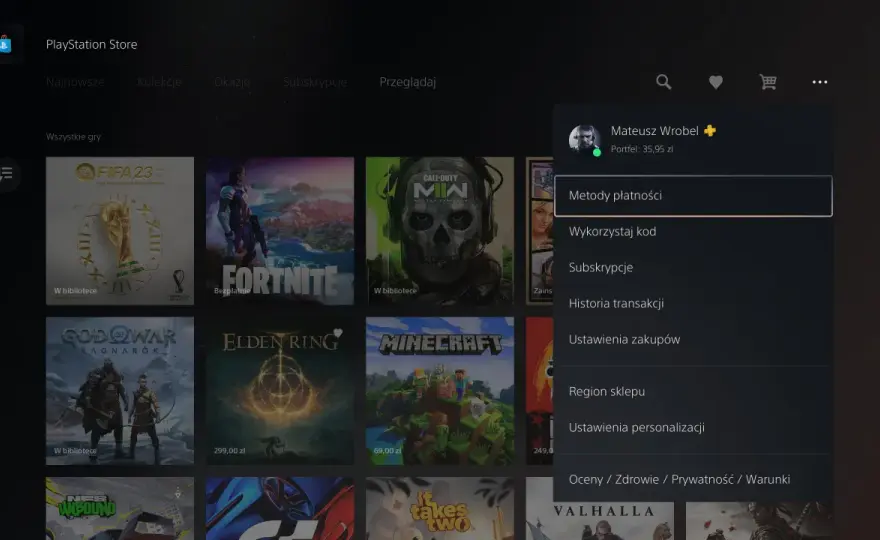This screenshot has width=880, height=540.
Task: Open the filter and sort icon
Action: 7,173
